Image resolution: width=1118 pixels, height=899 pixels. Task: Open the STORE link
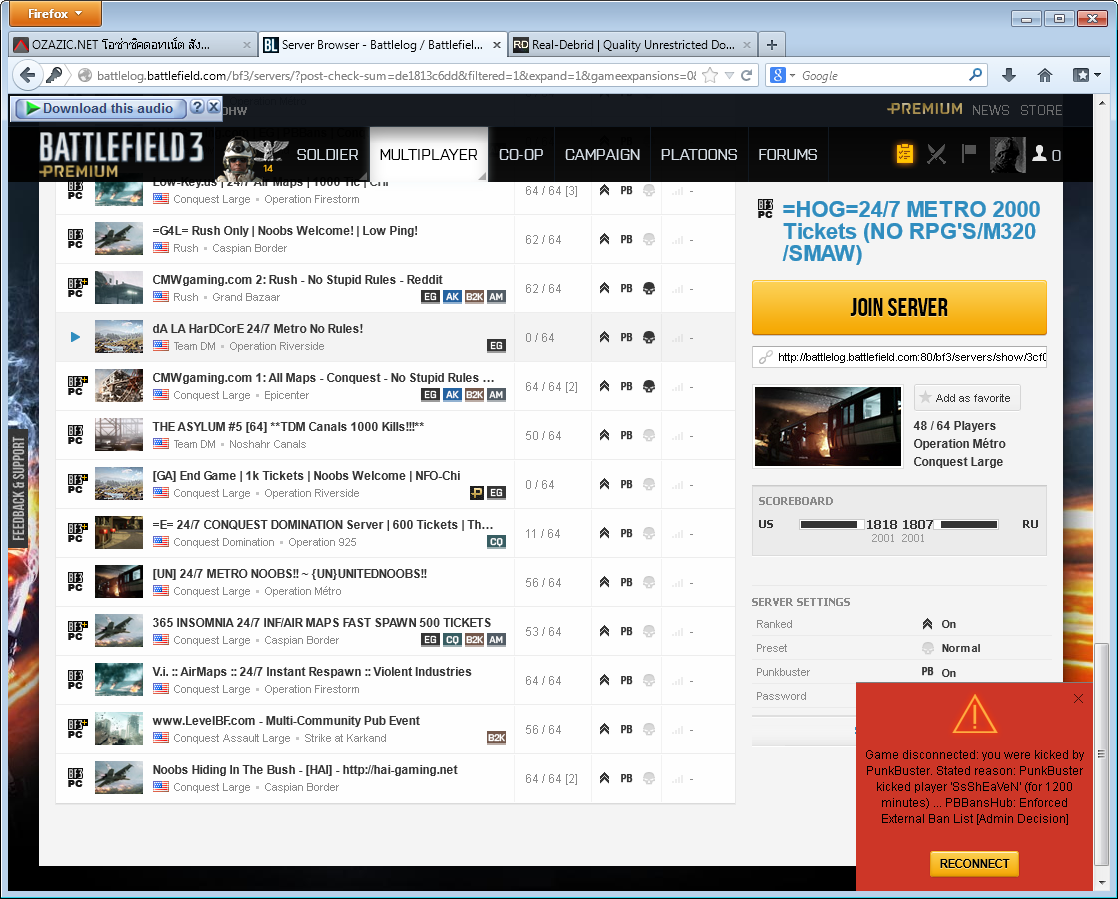pos(1041,110)
